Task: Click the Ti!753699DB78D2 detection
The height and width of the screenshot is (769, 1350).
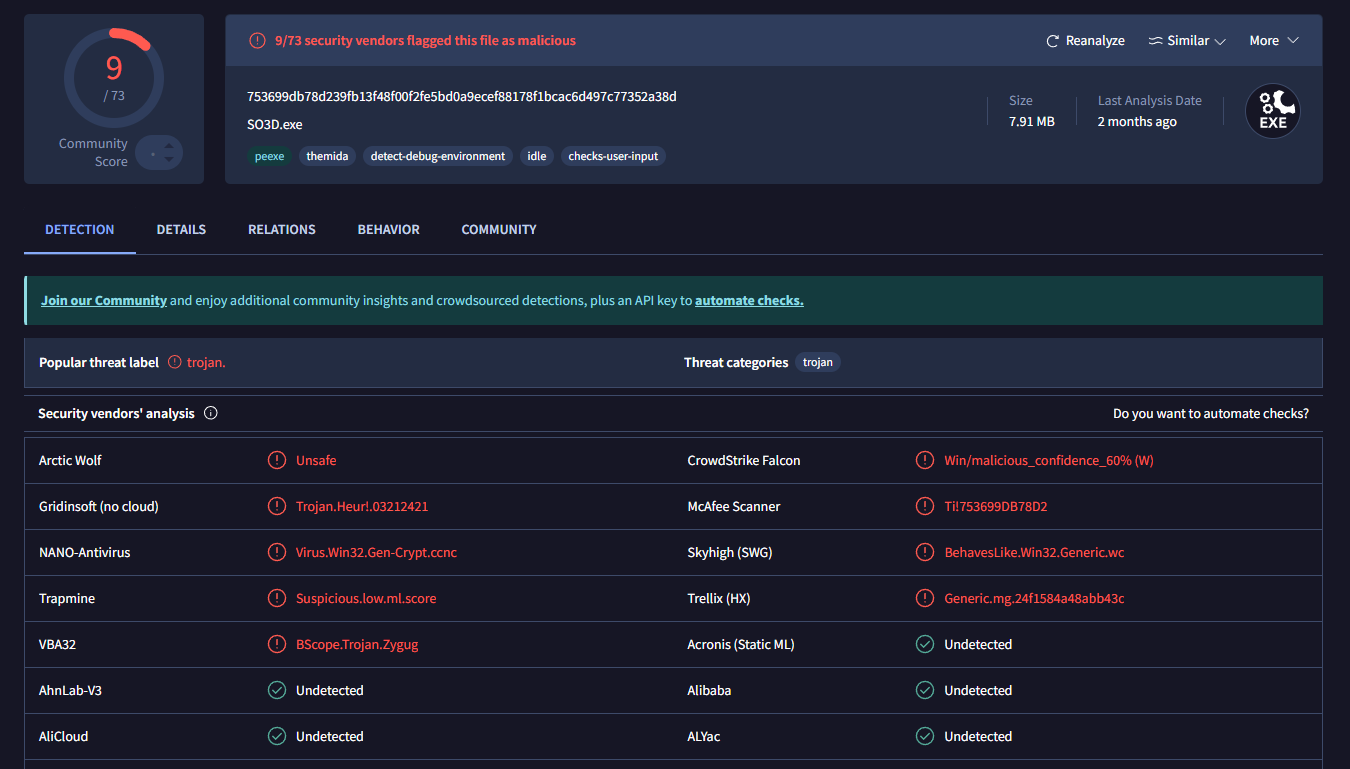Action: [996, 506]
